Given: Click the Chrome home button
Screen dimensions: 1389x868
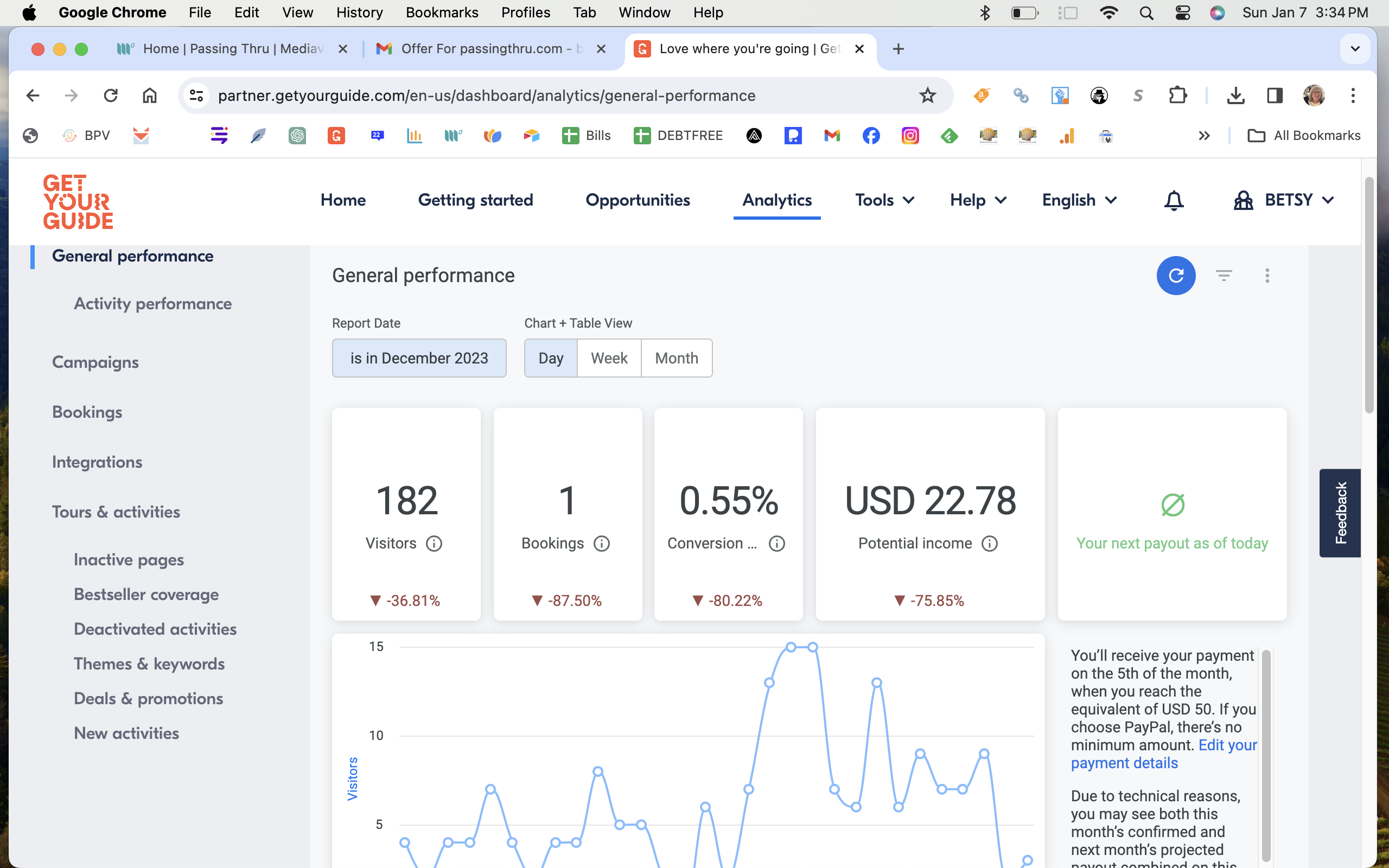Looking at the screenshot, I should (149, 95).
